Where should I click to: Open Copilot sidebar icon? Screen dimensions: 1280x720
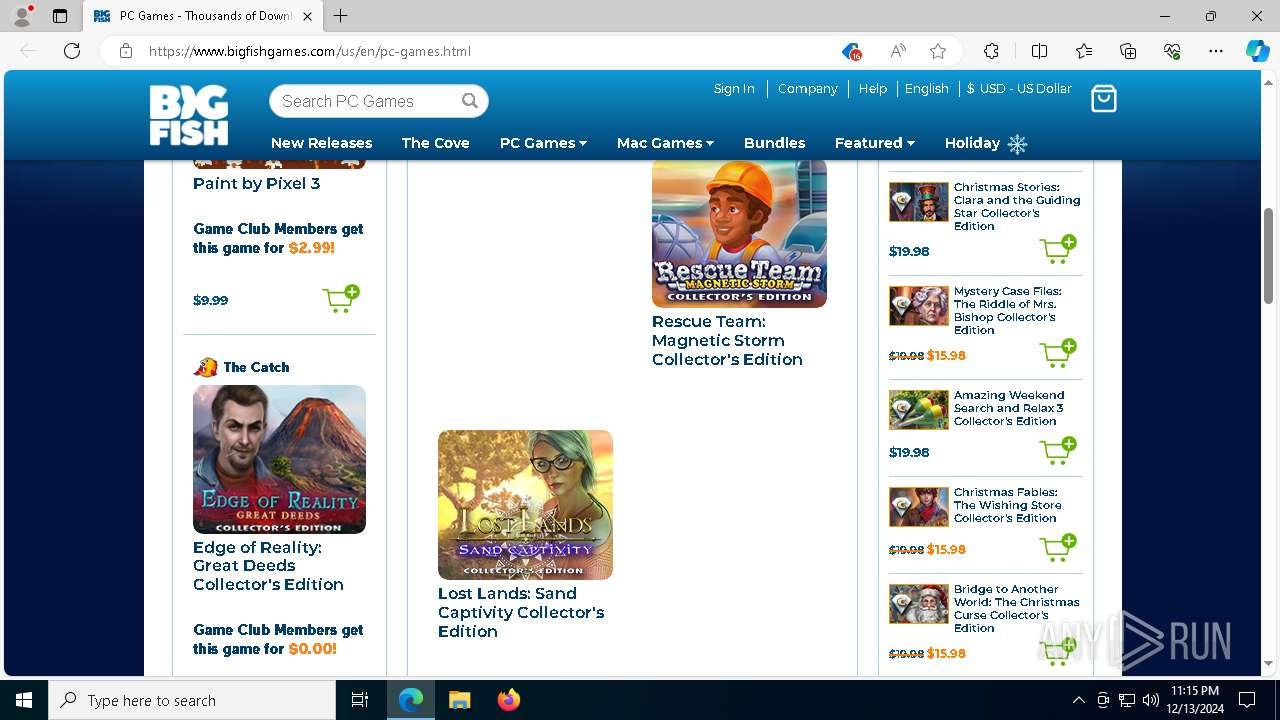pyautogui.click(x=1257, y=51)
